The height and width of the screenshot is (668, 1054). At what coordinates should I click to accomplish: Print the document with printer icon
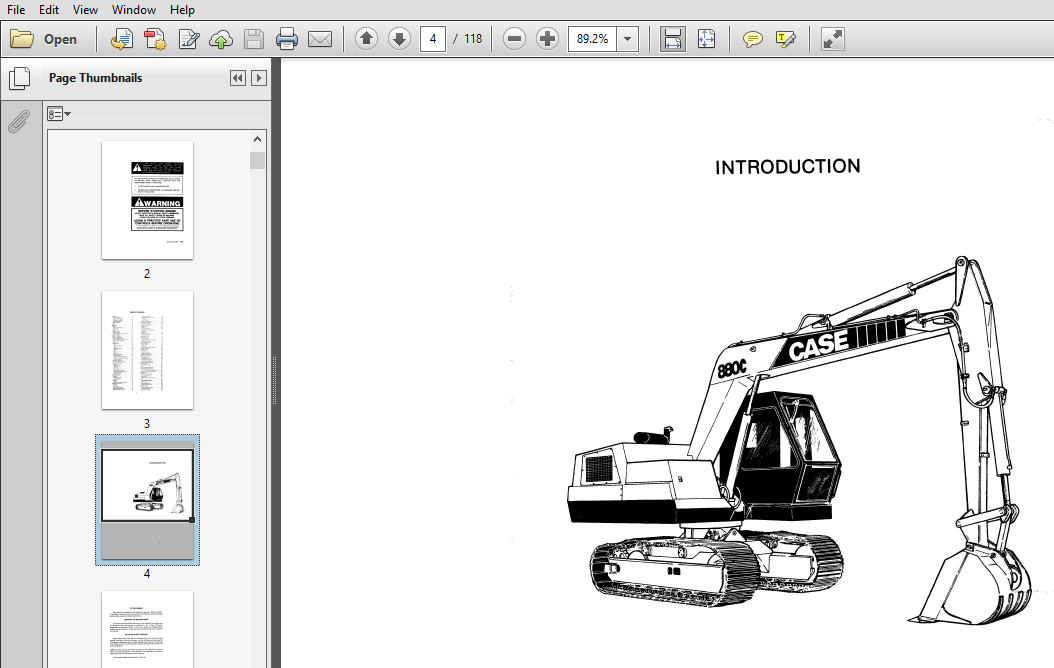pos(286,39)
